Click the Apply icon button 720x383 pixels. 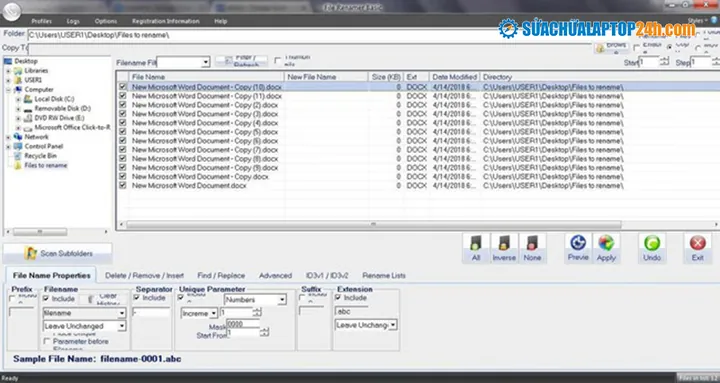point(606,248)
